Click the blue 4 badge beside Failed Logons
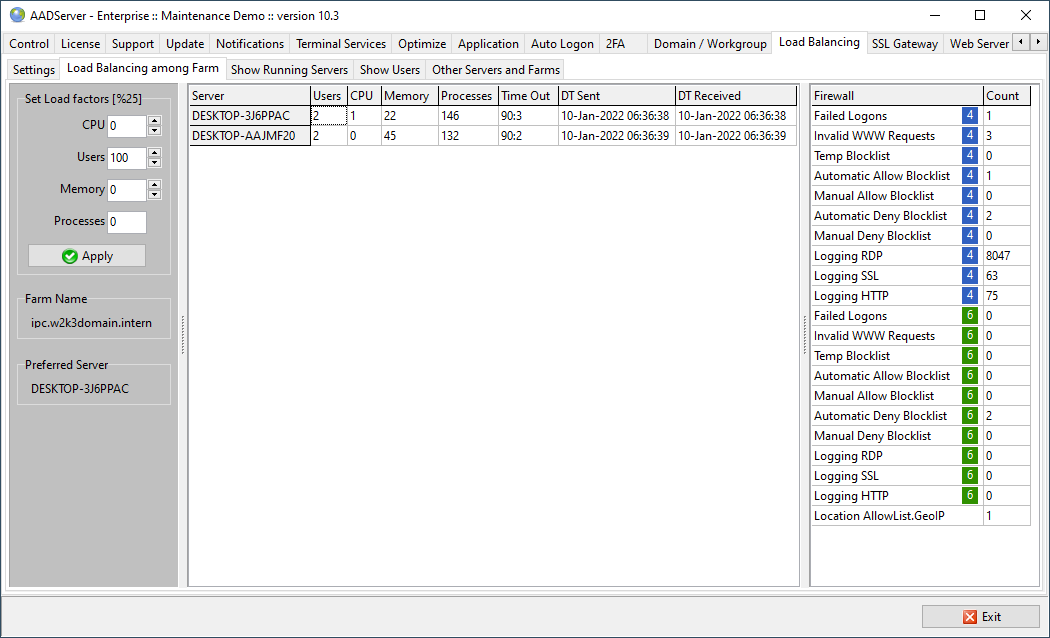The height and width of the screenshot is (638, 1050). [969, 116]
